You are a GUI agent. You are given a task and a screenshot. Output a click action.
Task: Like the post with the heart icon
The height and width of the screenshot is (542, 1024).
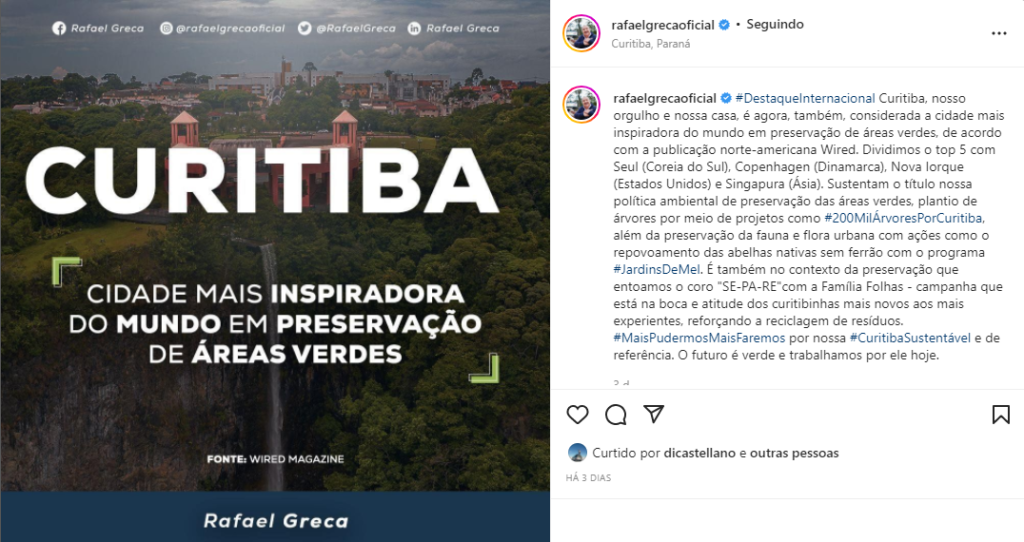[577, 415]
